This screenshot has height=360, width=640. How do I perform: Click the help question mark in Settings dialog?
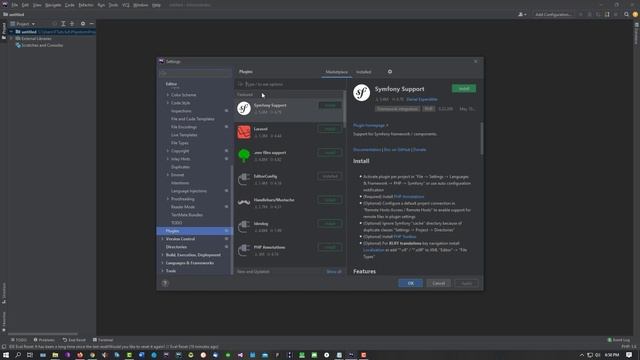165,283
